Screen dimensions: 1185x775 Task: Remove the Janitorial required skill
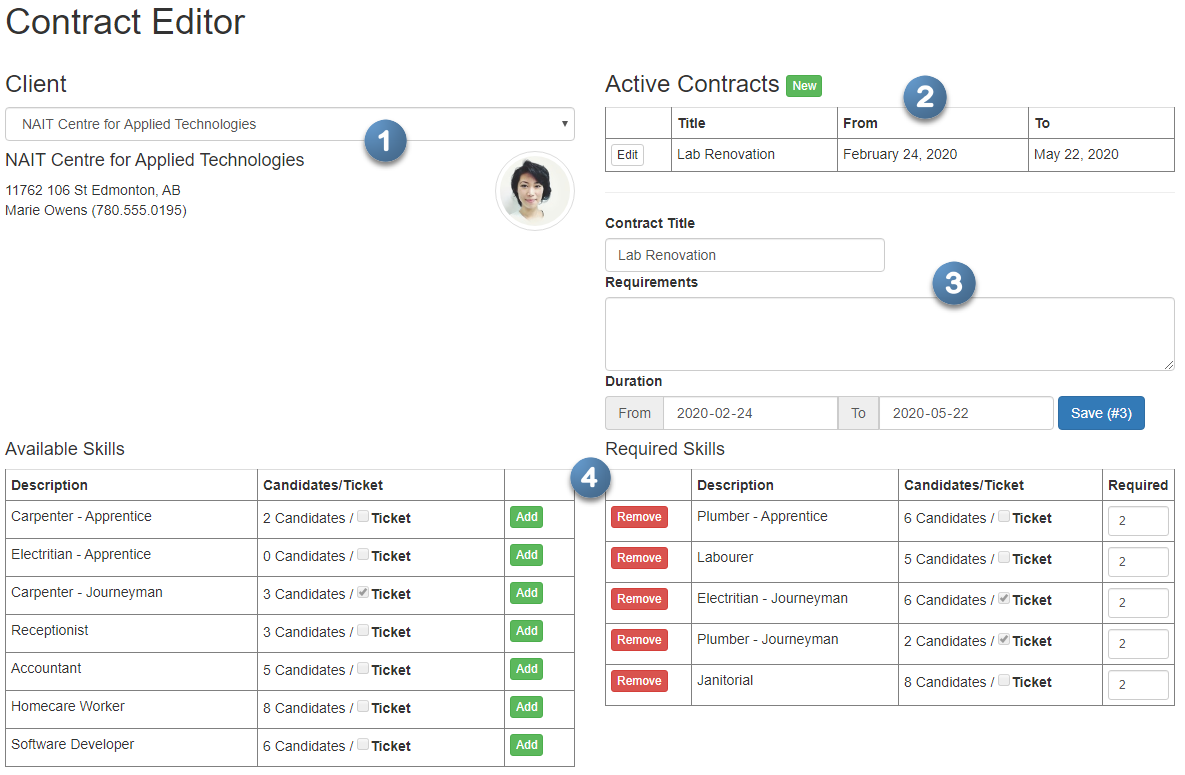coord(639,680)
